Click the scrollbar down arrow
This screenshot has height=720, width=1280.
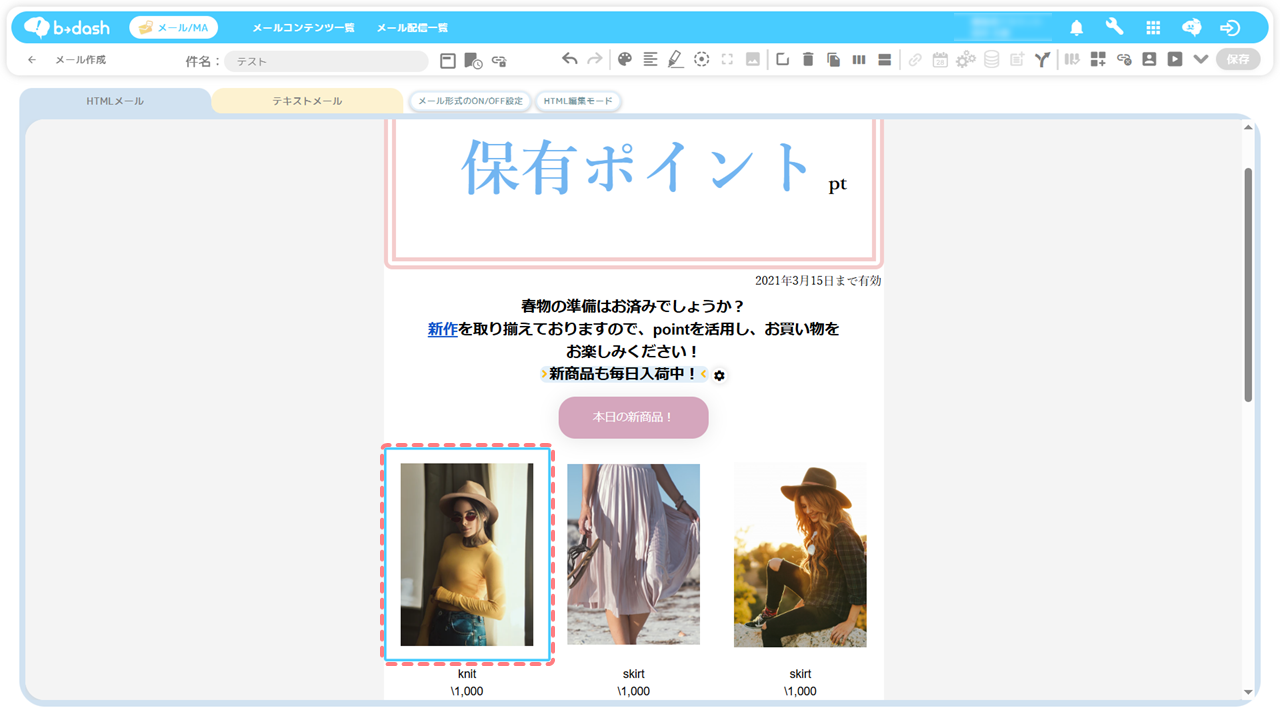point(1248,692)
